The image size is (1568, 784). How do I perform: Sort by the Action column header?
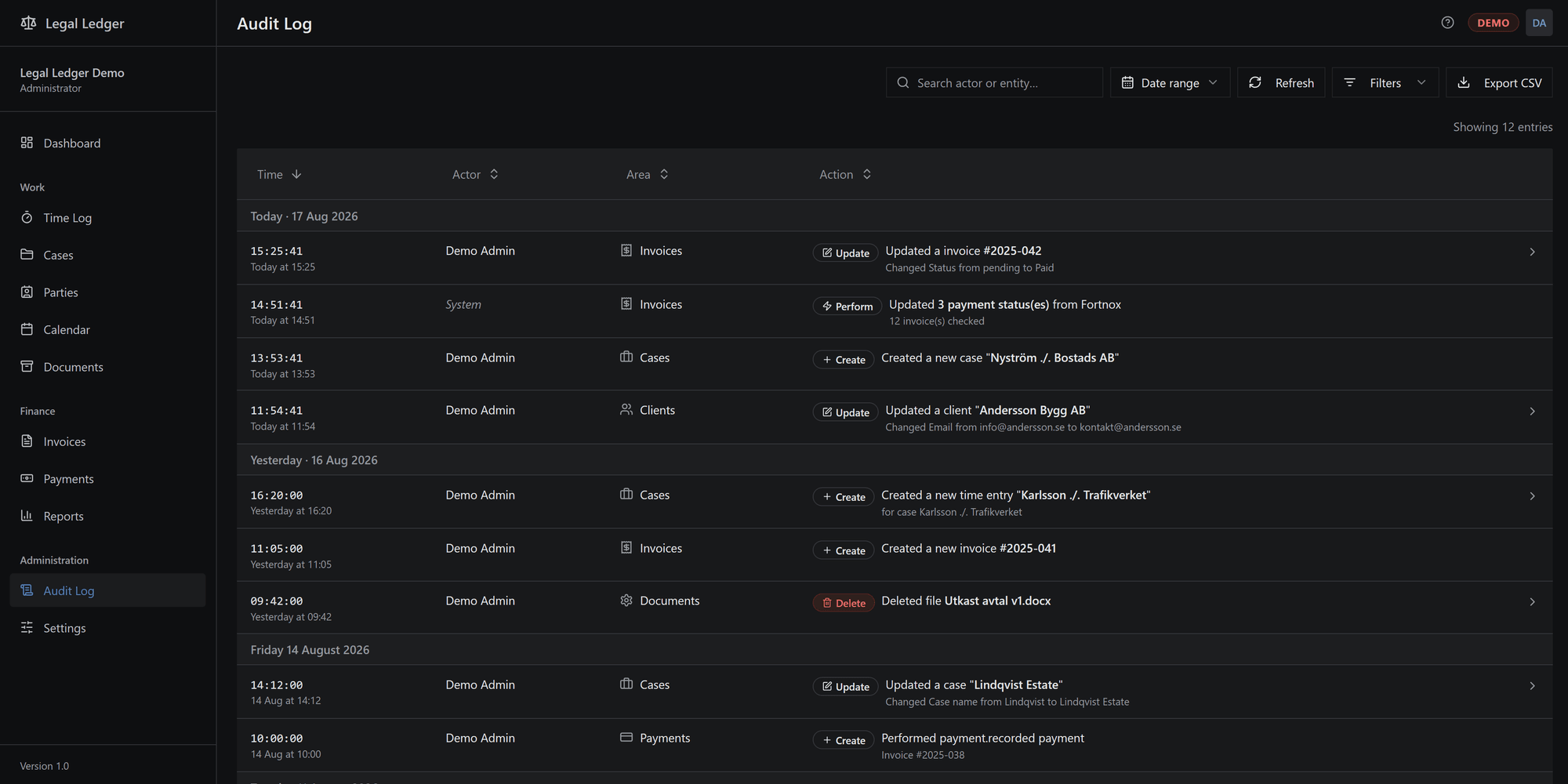coord(845,174)
